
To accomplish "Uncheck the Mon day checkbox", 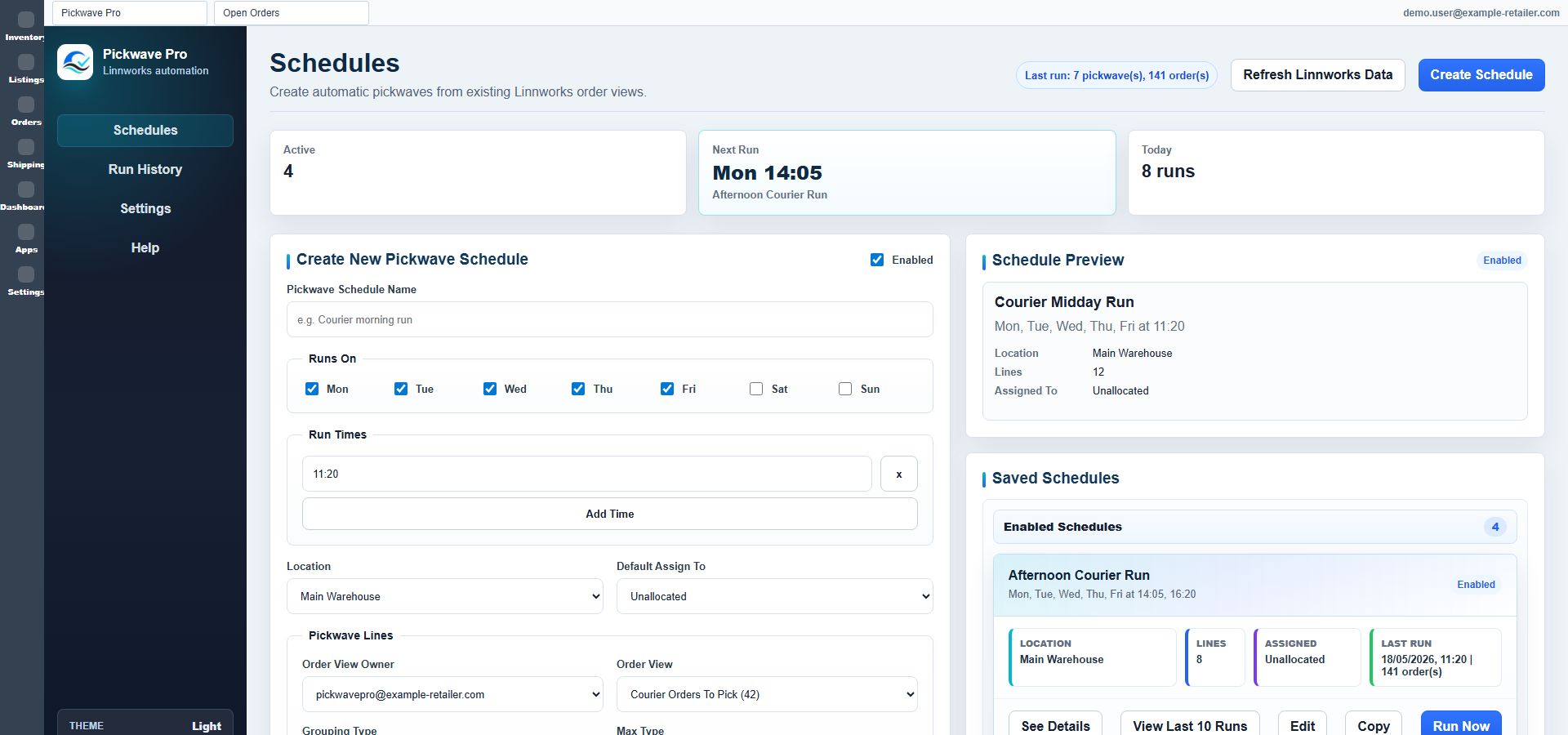I will click(x=312, y=389).
